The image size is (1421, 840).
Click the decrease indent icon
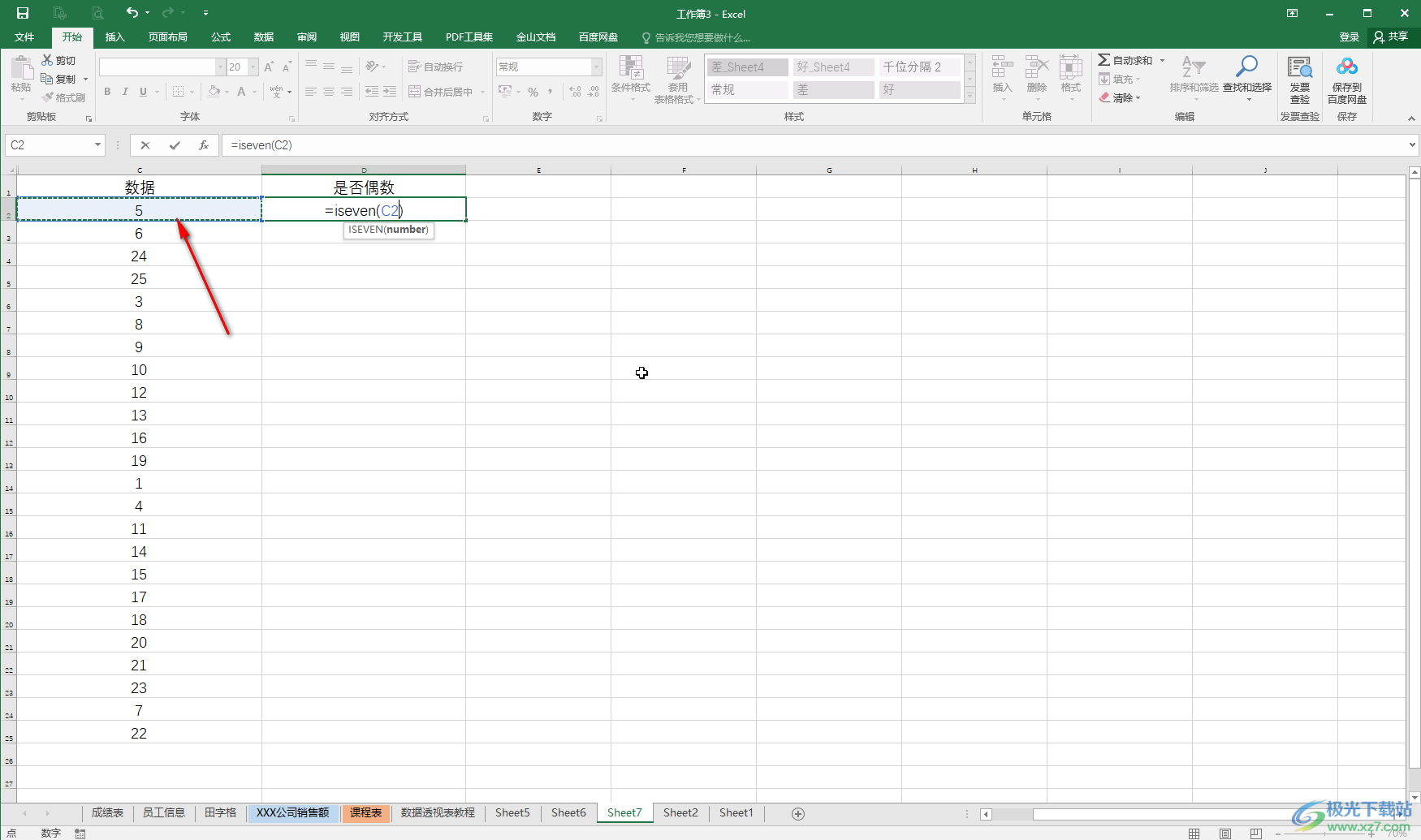[372, 92]
